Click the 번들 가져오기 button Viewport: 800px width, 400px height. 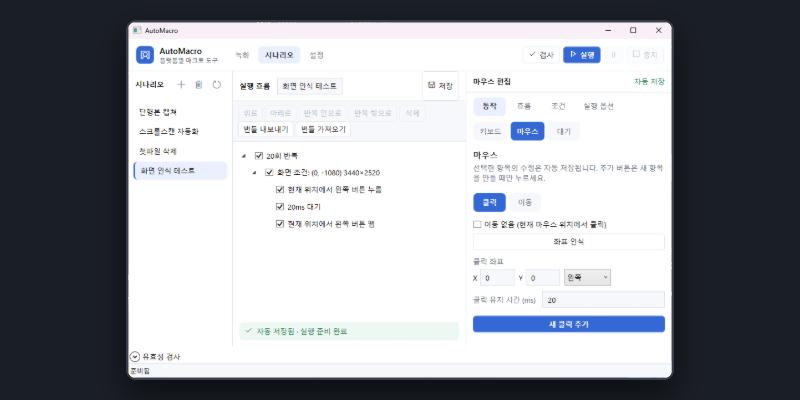pyautogui.click(x=323, y=129)
